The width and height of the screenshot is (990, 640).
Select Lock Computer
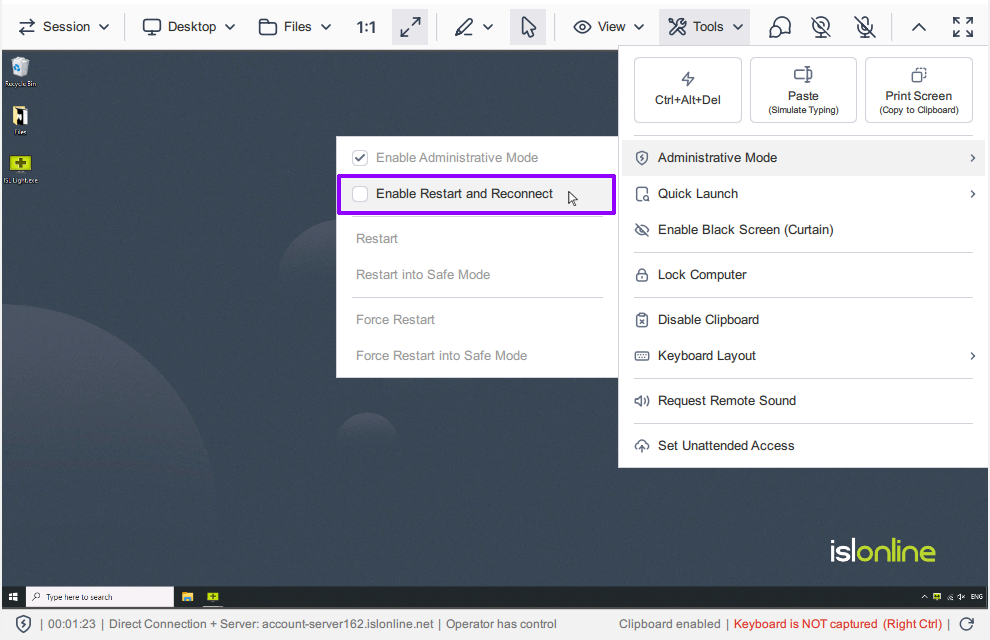click(x=804, y=275)
